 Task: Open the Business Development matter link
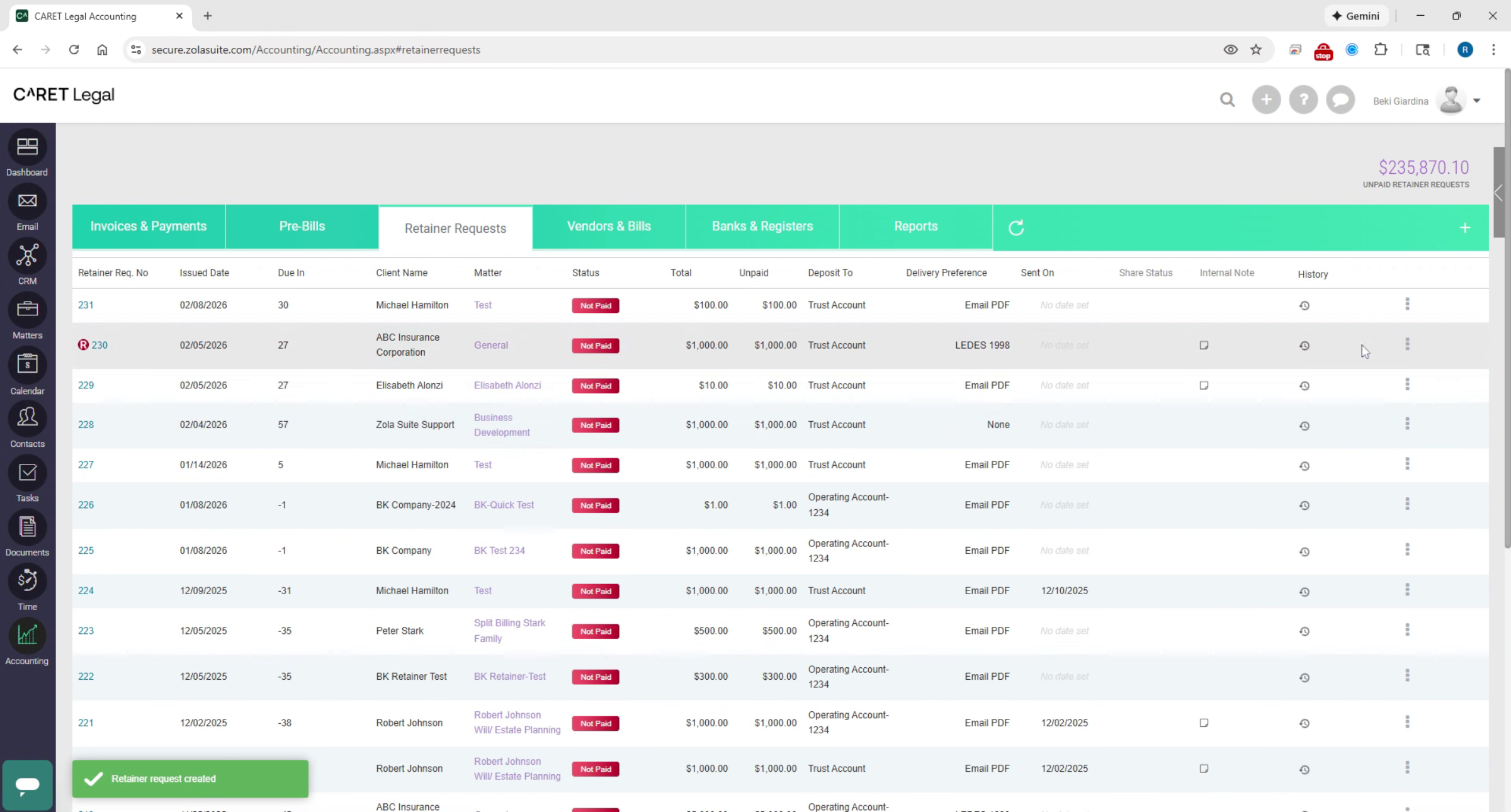pyautogui.click(x=502, y=426)
